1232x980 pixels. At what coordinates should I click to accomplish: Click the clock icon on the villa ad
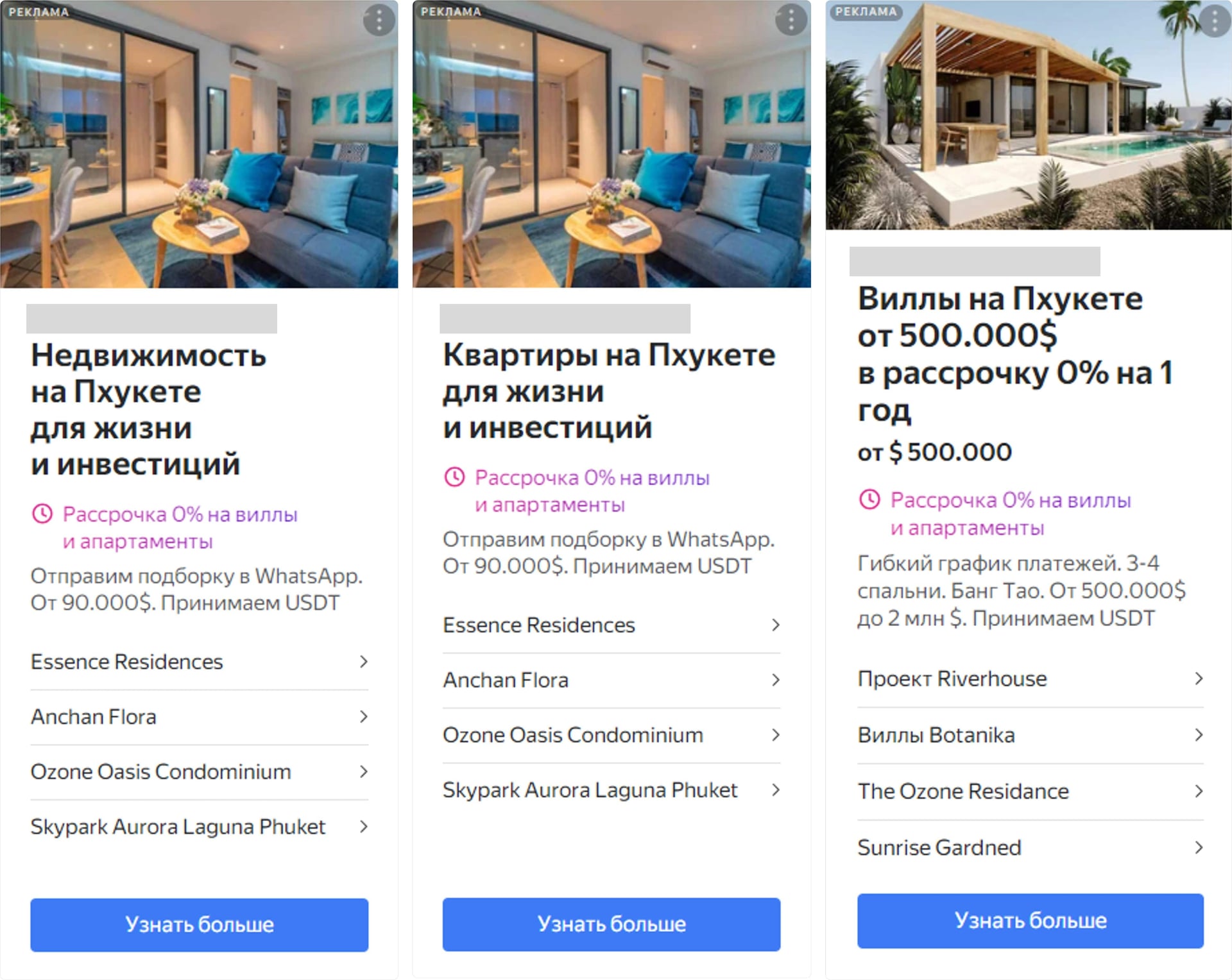click(870, 500)
